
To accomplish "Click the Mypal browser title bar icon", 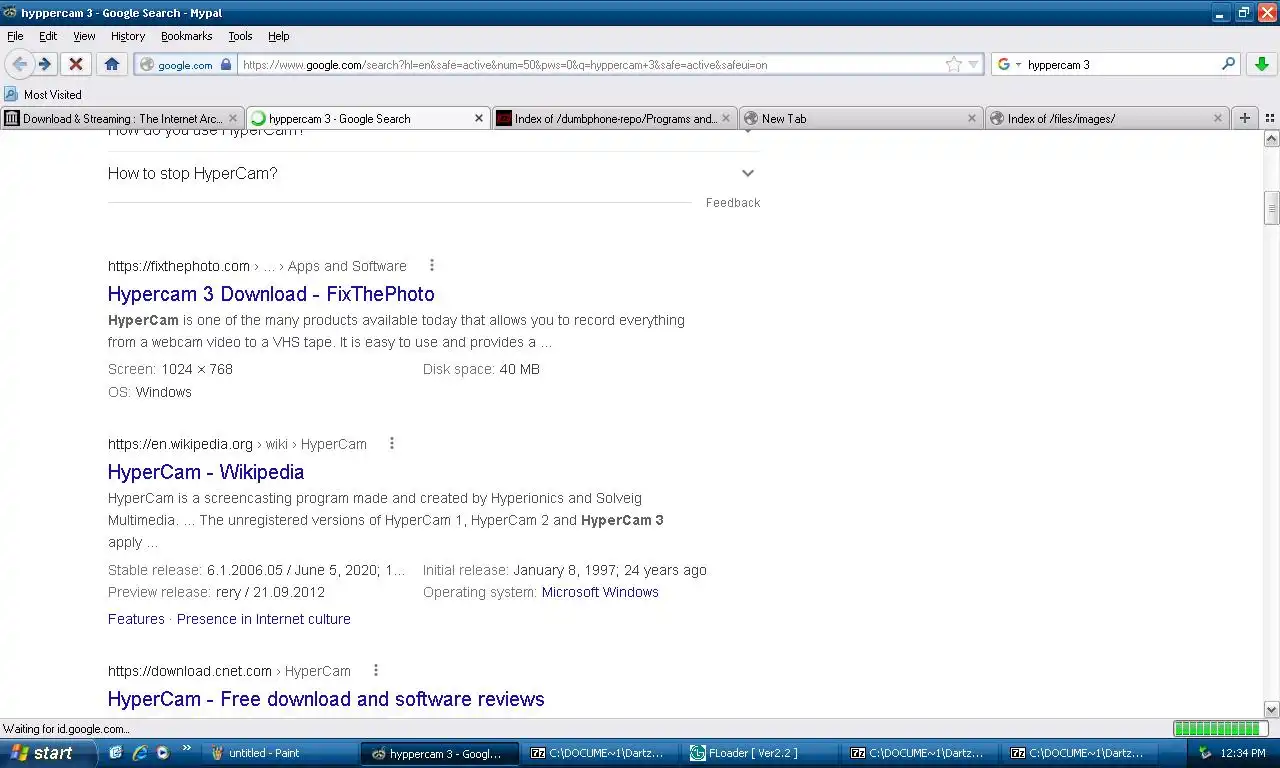I will [9, 13].
